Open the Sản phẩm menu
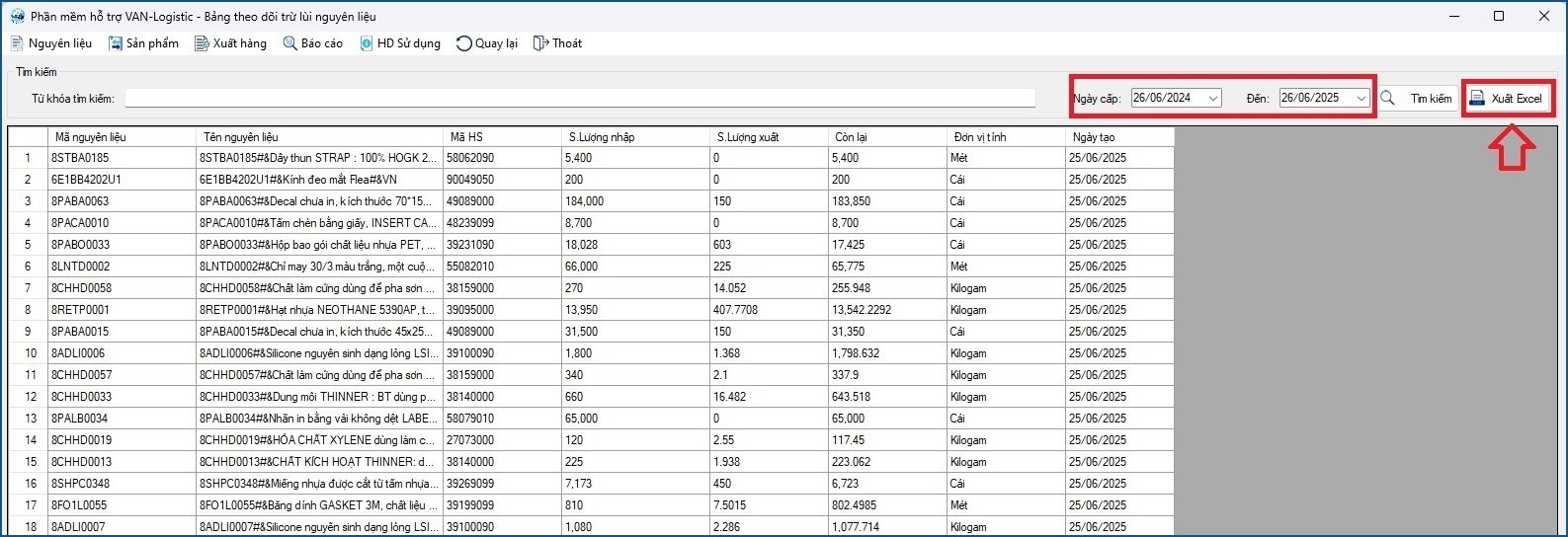The width and height of the screenshot is (1568, 537). click(x=144, y=43)
